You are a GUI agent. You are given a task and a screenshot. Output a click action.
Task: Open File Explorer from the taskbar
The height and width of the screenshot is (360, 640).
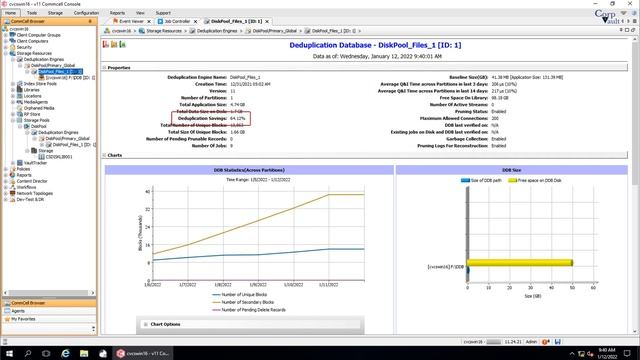click(x=84, y=353)
